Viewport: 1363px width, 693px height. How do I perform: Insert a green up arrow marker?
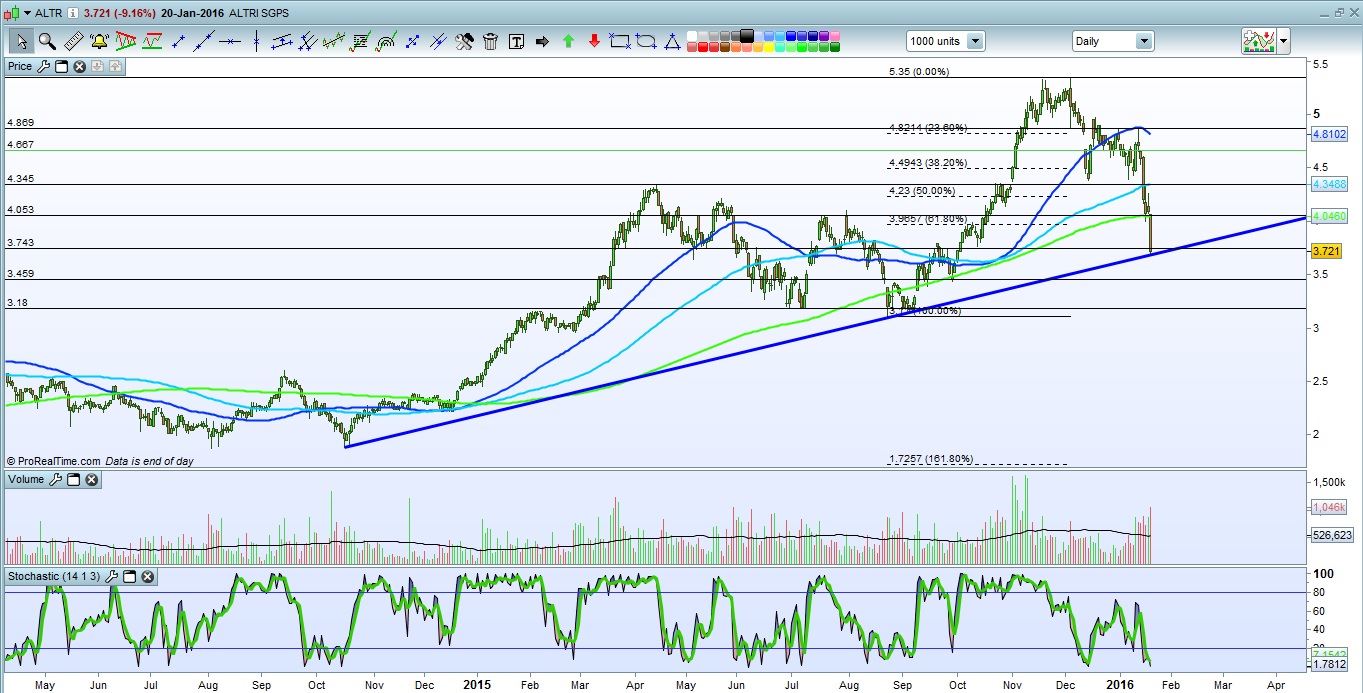pos(568,41)
